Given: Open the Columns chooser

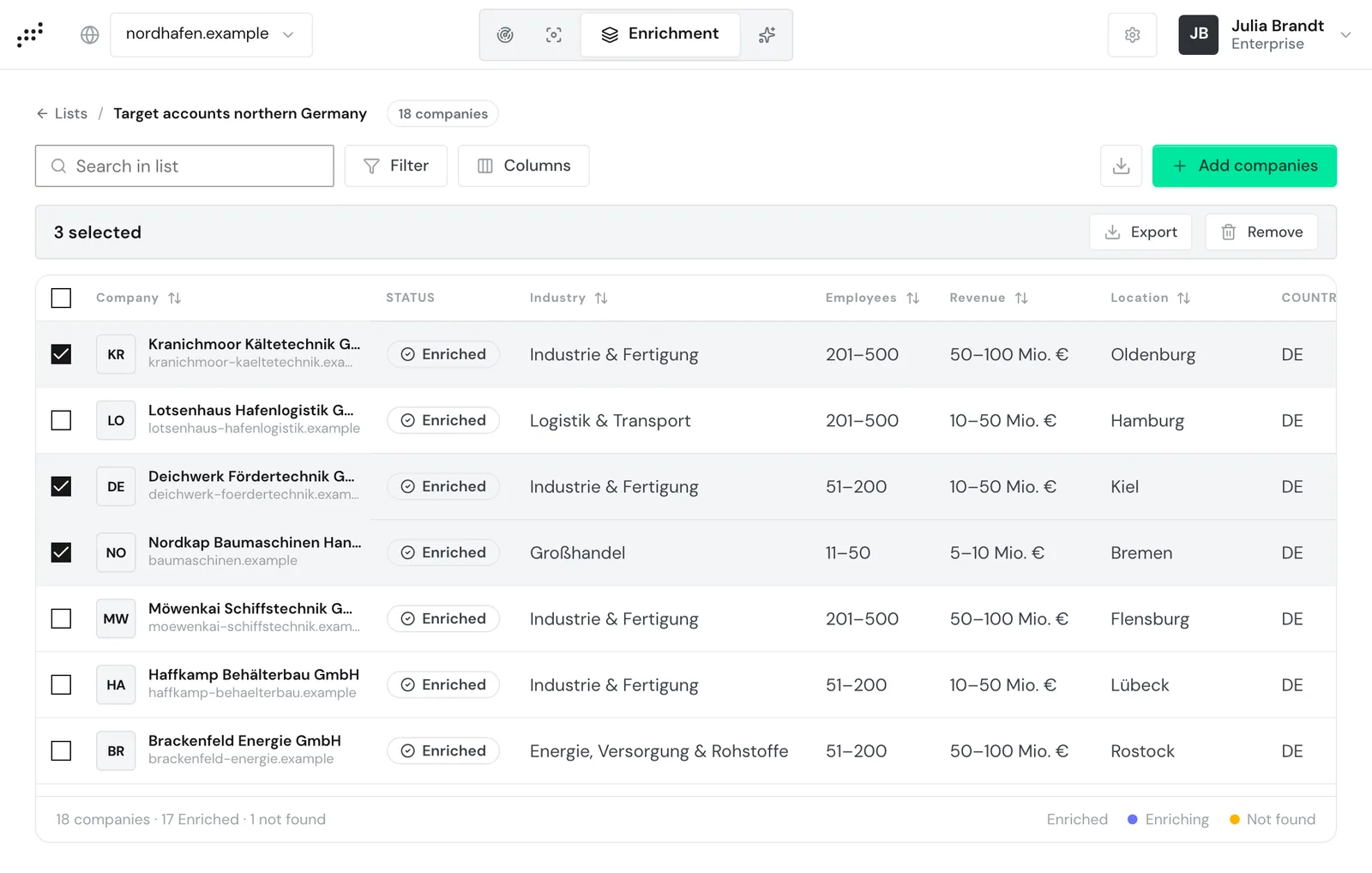Looking at the screenshot, I should pyautogui.click(x=524, y=166).
